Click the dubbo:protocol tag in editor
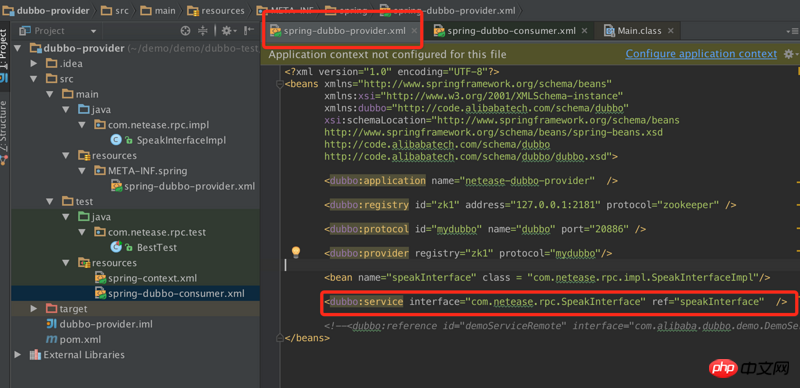Screen dimensions: 800x388 [x=369, y=230]
